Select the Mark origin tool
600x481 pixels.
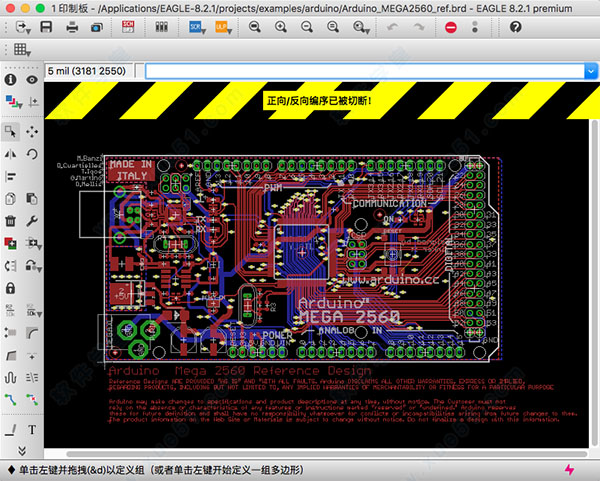[x=34, y=102]
